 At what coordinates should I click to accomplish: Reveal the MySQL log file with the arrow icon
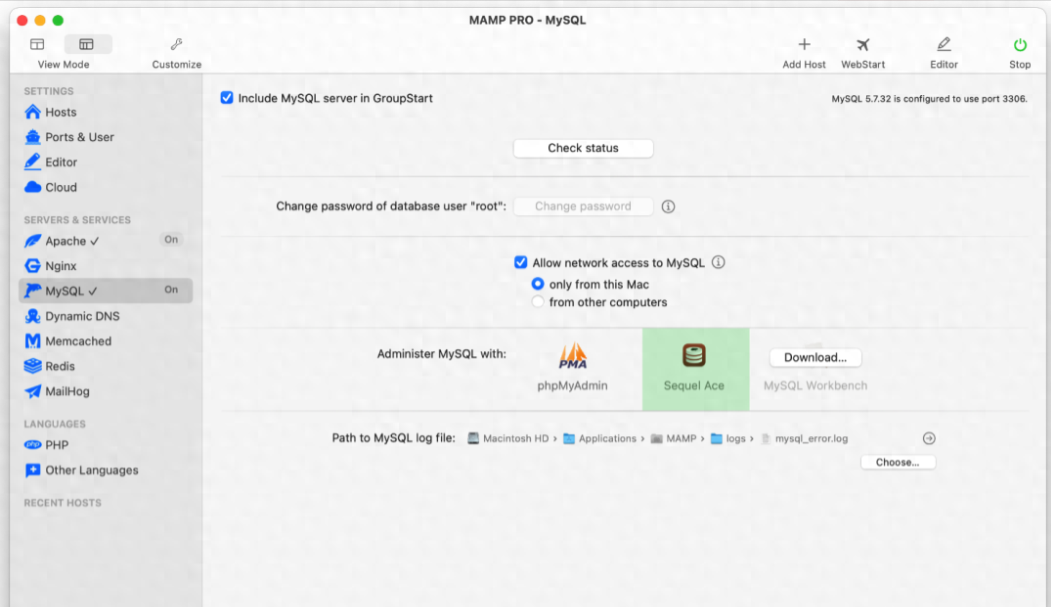[929, 438]
